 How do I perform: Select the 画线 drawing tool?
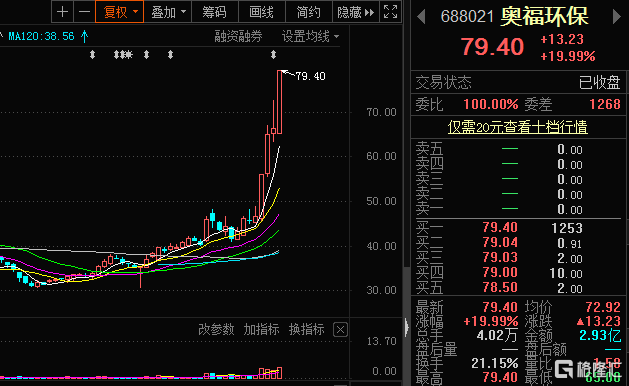tap(262, 12)
